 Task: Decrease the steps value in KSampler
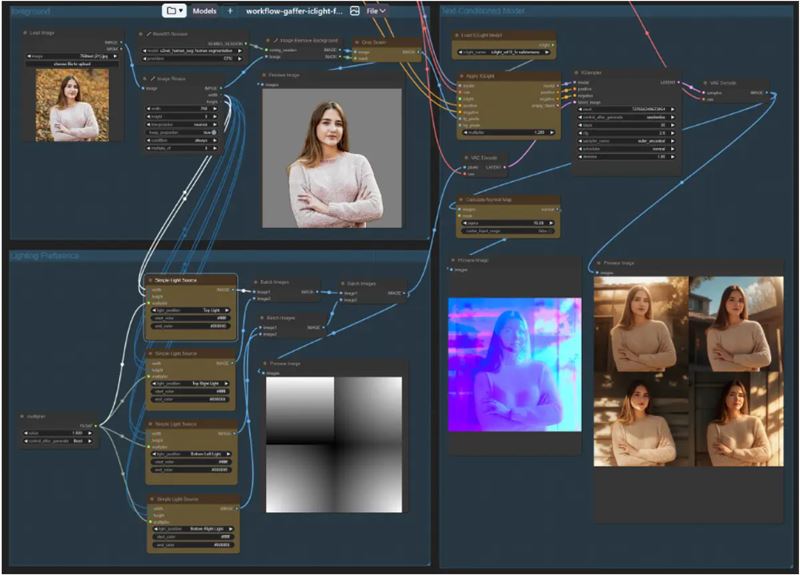click(581, 125)
